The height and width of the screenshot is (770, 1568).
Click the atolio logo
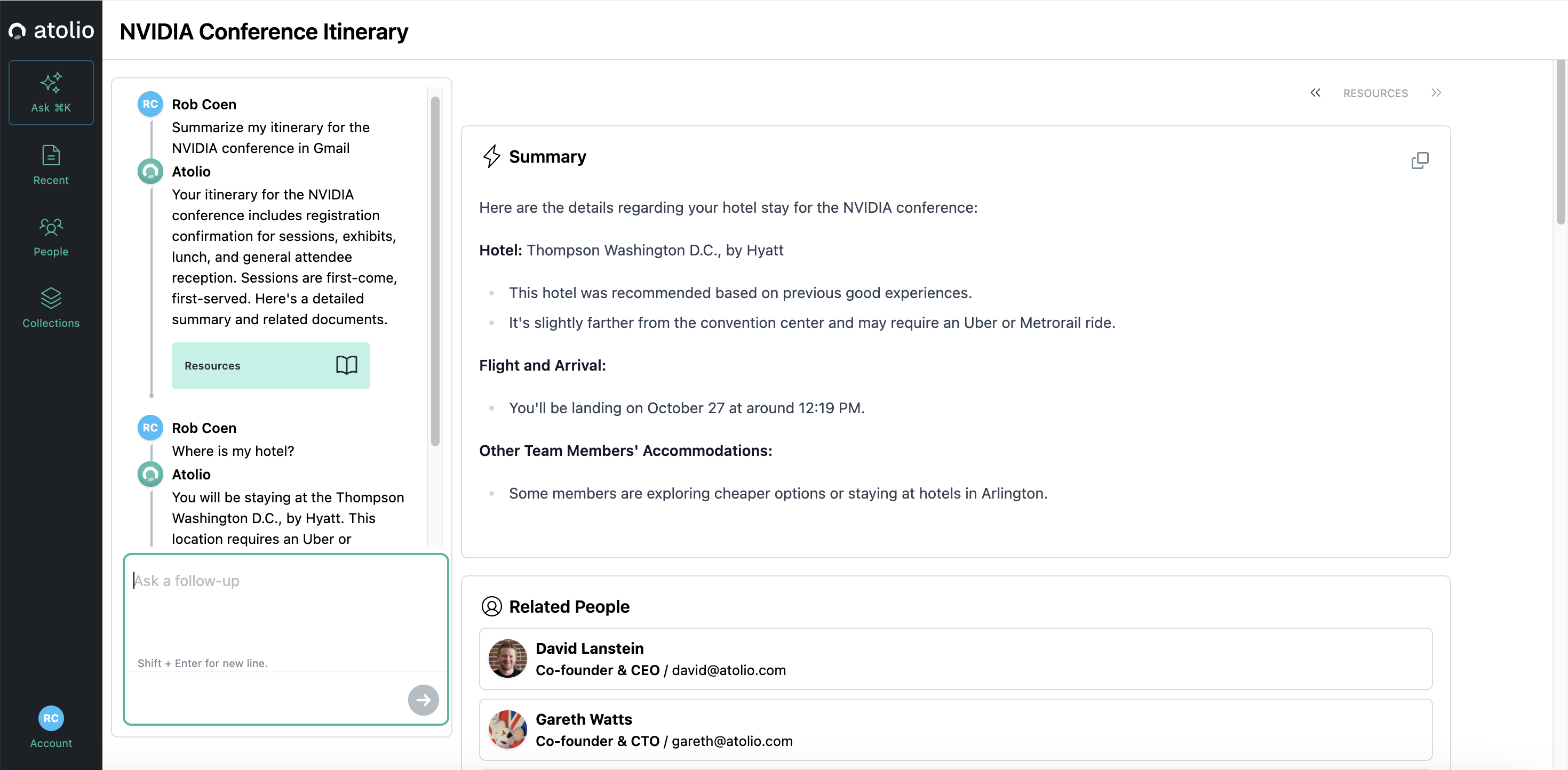(51, 30)
